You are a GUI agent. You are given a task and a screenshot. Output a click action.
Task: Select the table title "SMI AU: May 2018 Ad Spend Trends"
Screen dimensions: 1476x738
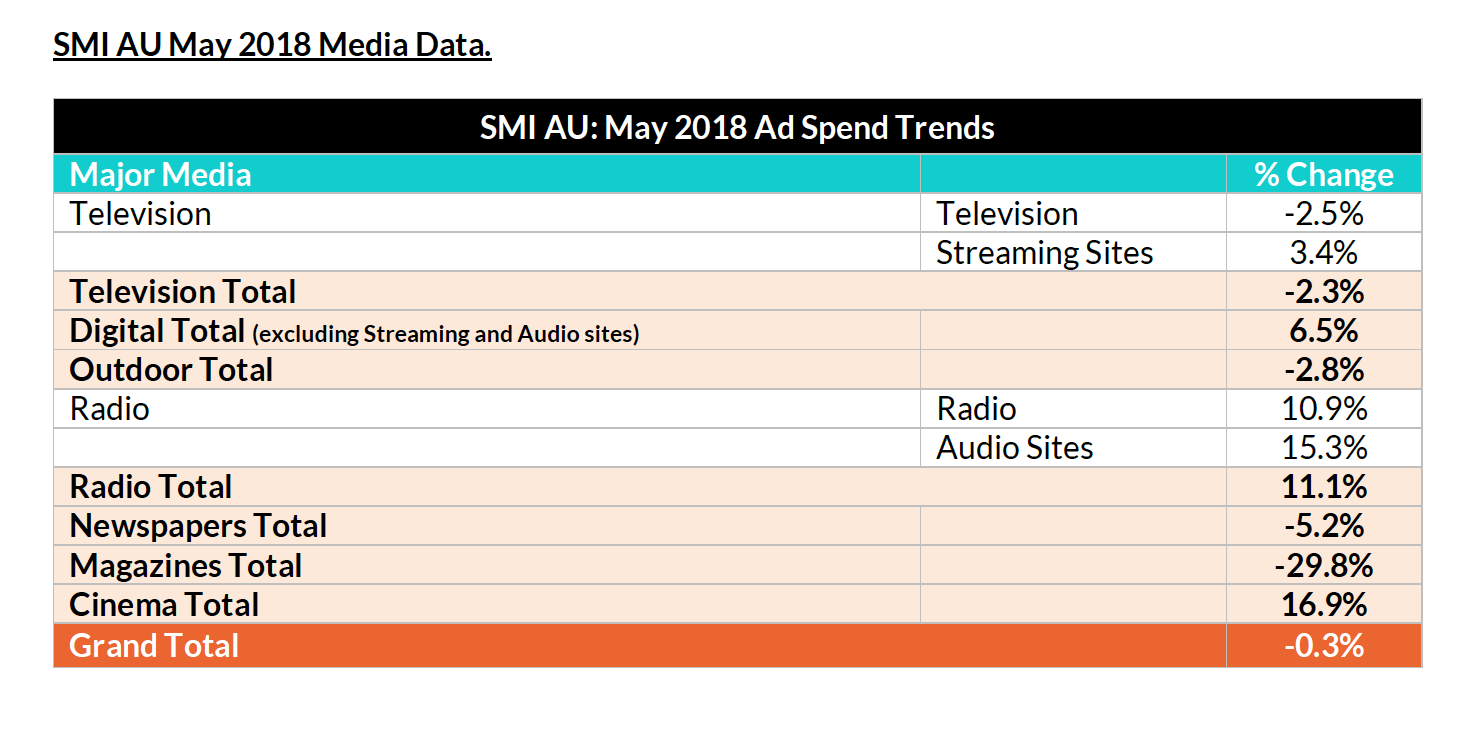(737, 128)
